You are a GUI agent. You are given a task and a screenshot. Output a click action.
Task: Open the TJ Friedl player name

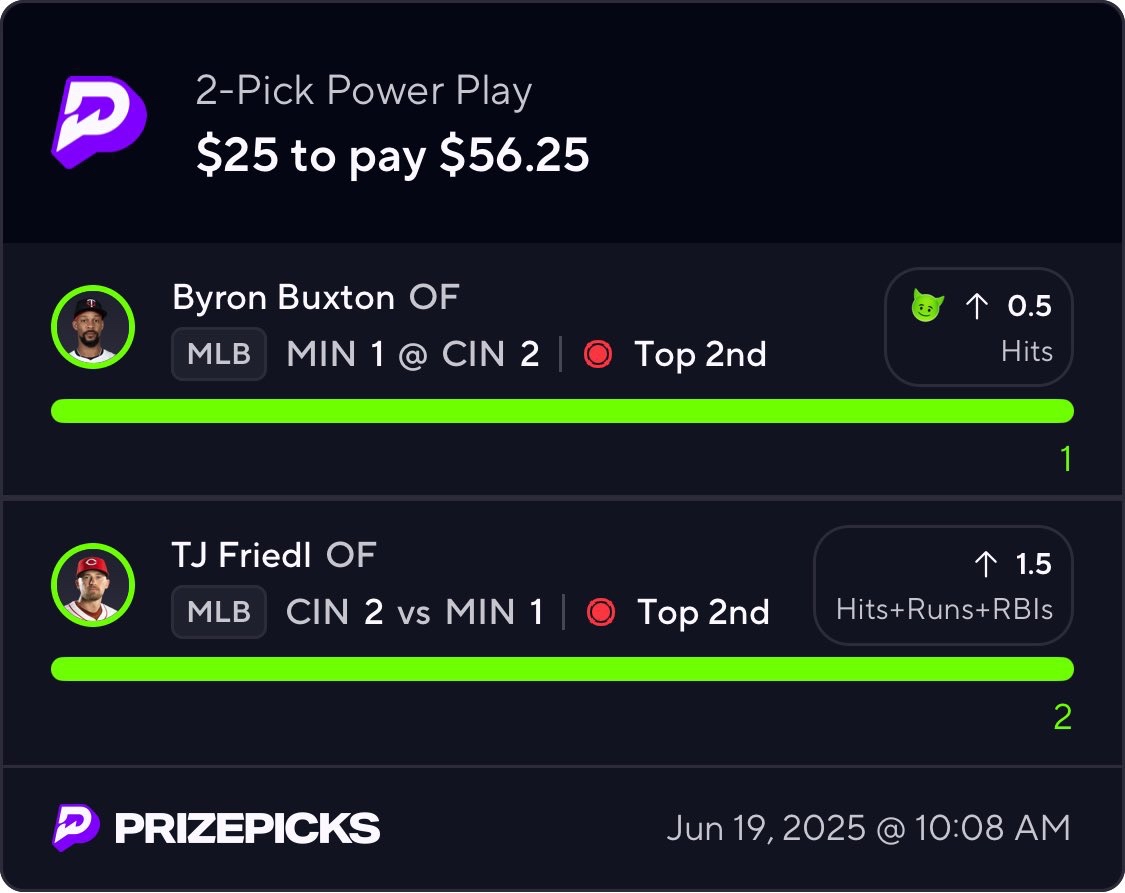point(241,555)
